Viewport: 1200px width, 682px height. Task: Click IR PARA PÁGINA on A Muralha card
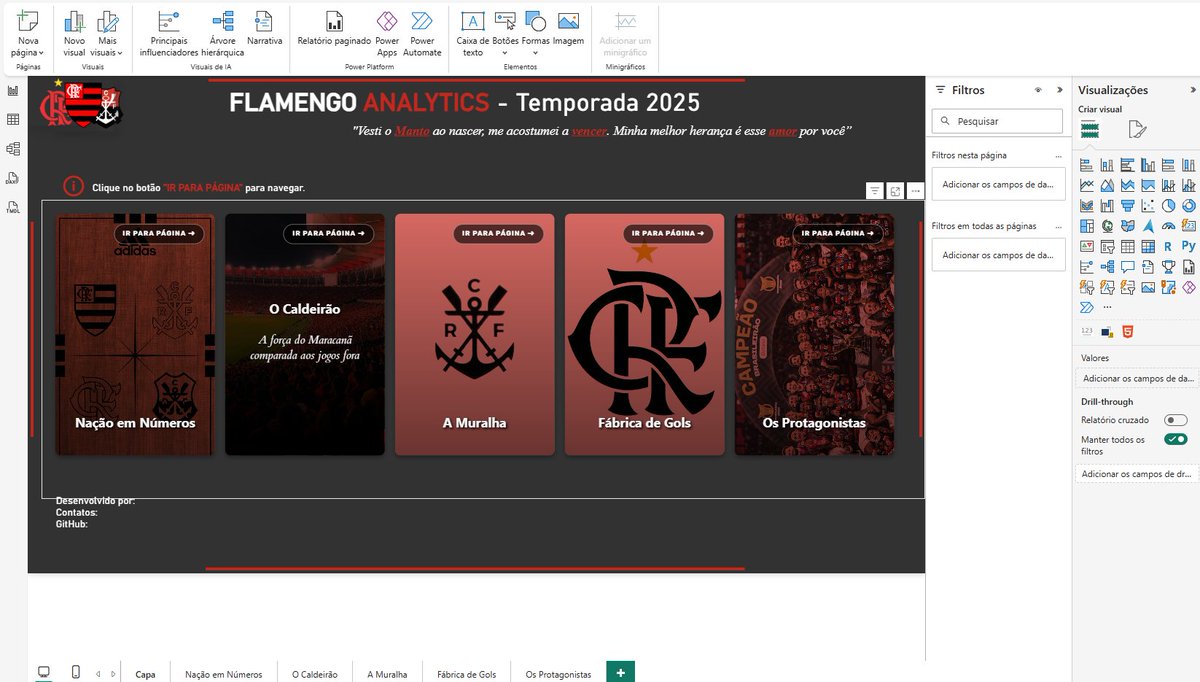[499, 233]
